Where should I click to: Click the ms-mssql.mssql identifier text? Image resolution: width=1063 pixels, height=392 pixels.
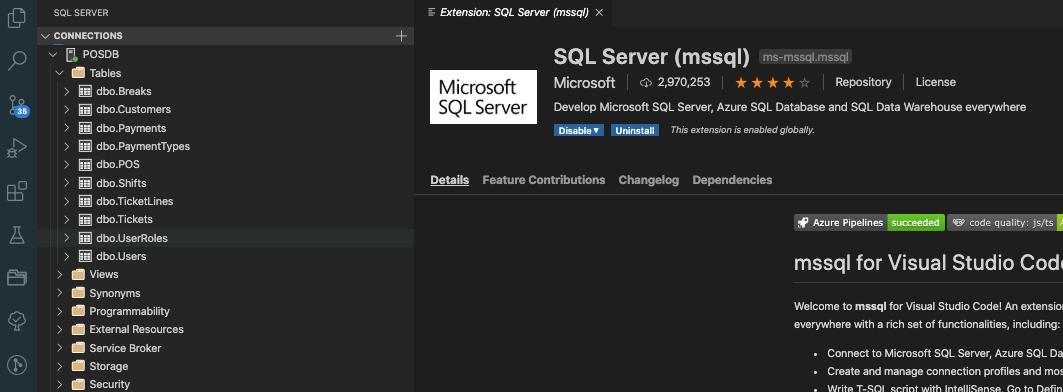click(805, 57)
